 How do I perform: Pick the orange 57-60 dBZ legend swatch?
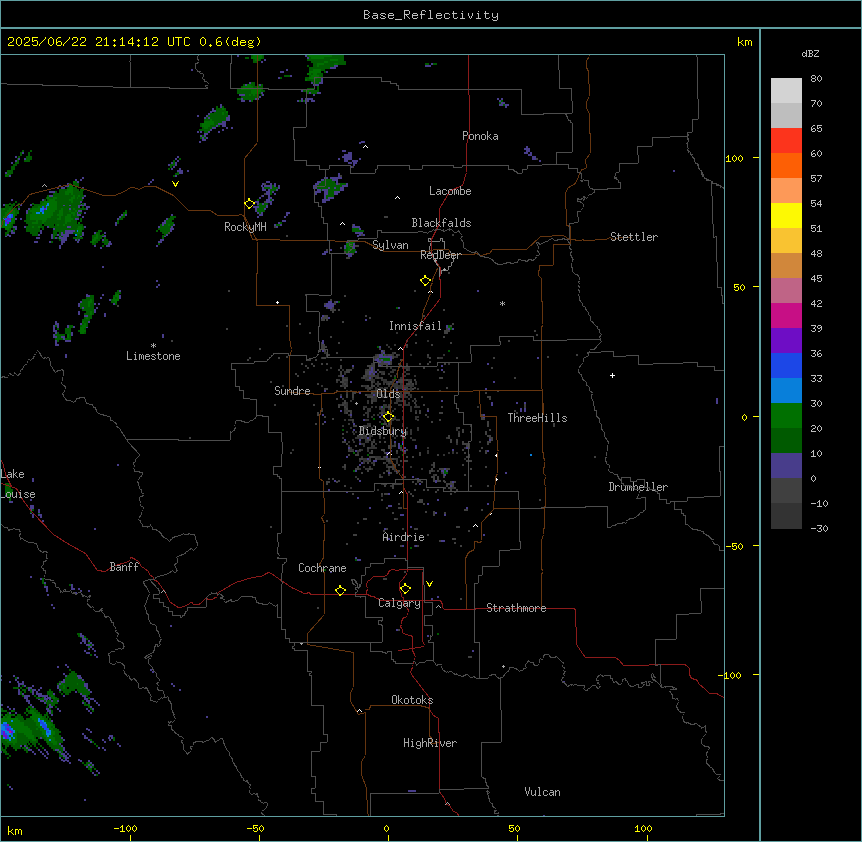point(786,165)
